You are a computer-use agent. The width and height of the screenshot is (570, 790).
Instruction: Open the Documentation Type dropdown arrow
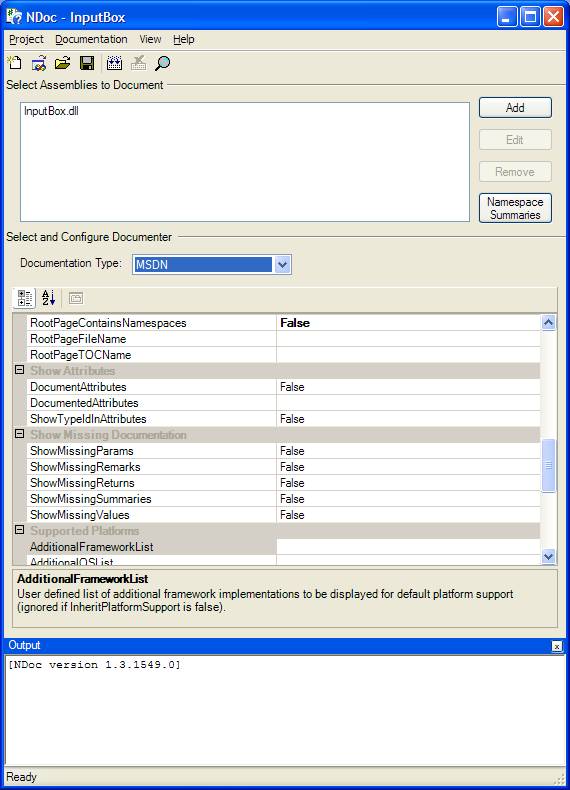pos(282,265)
